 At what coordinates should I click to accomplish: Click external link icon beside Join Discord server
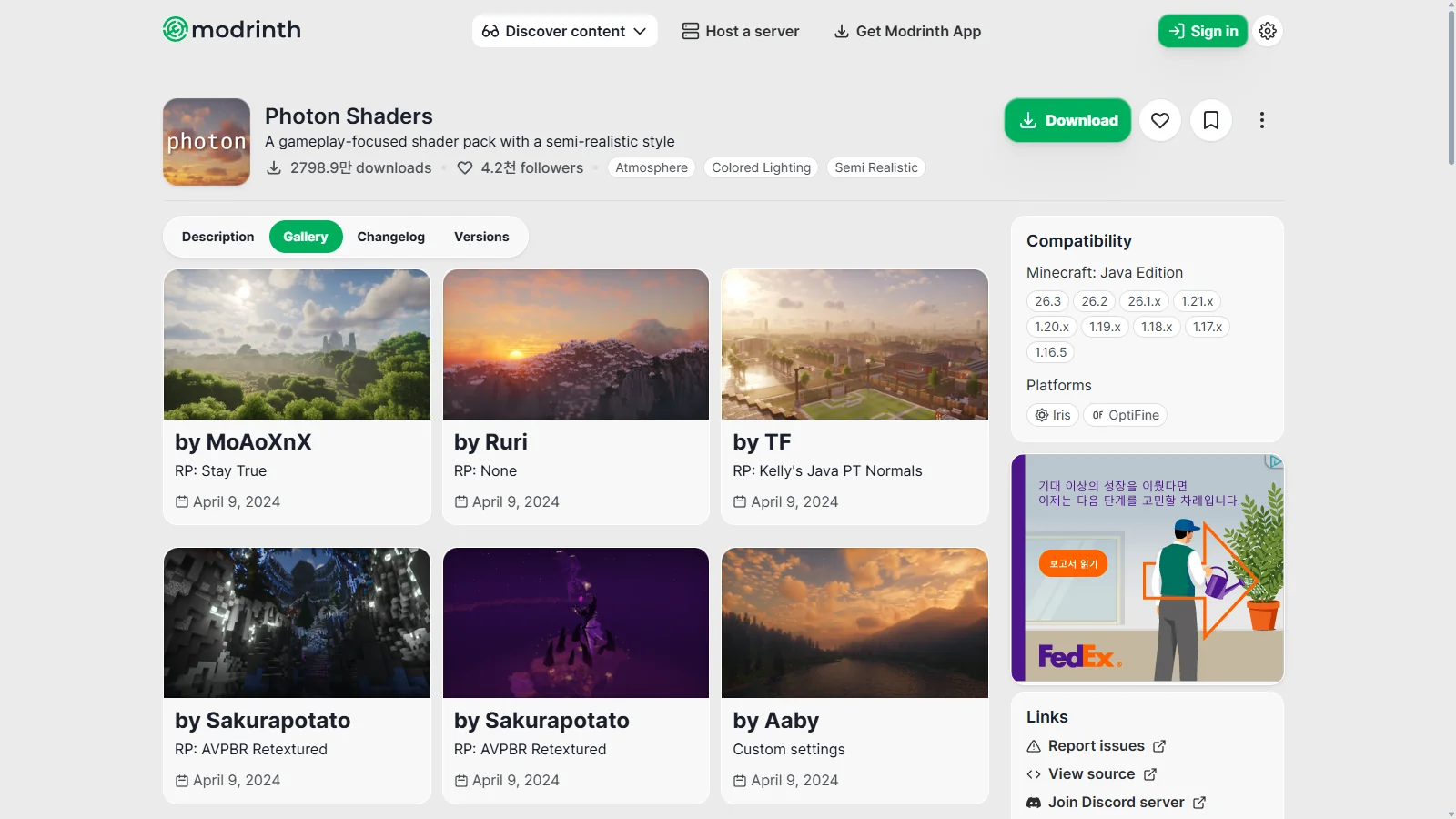click(1199, 803)
